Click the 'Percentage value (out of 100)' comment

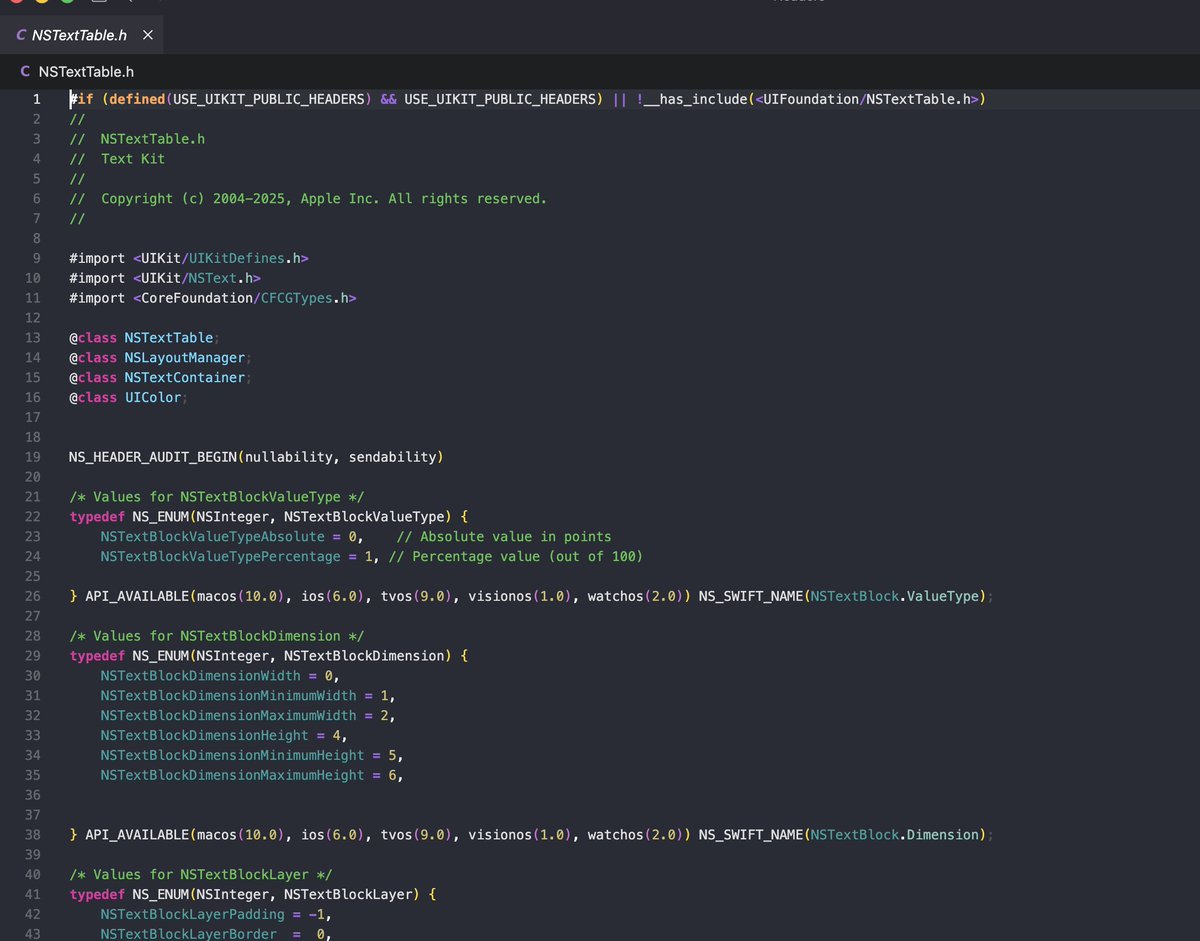pyautogui.click(x=516, y=556)
